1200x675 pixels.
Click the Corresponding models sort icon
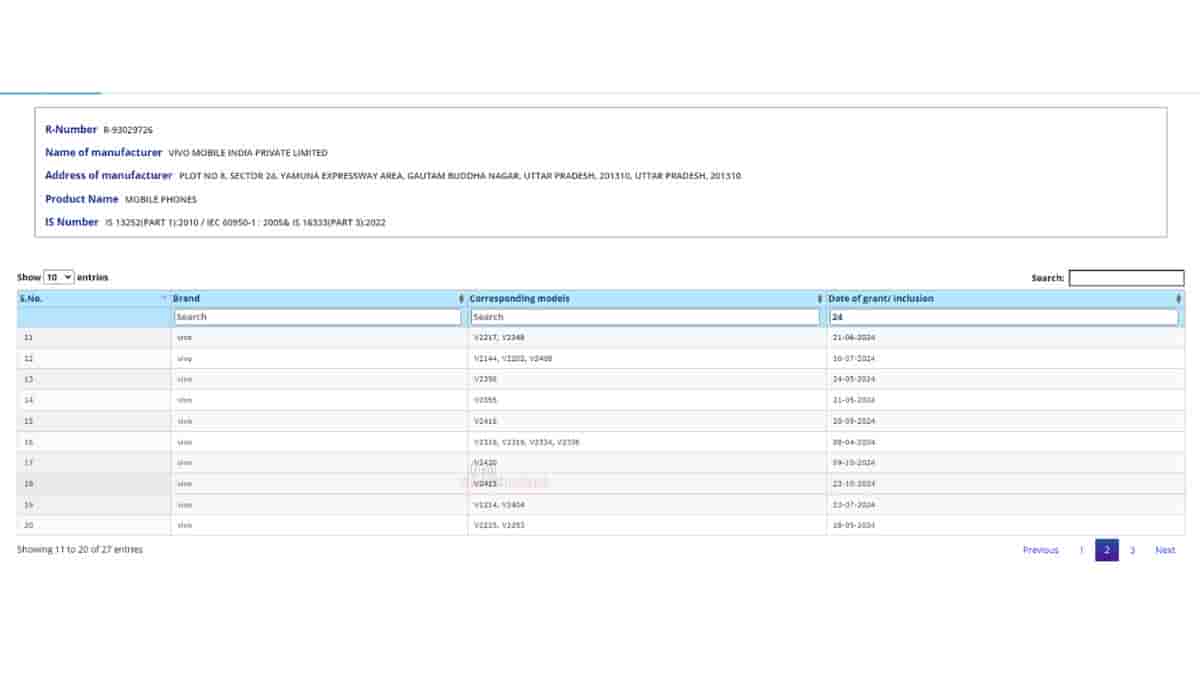(x=820, y=299)
